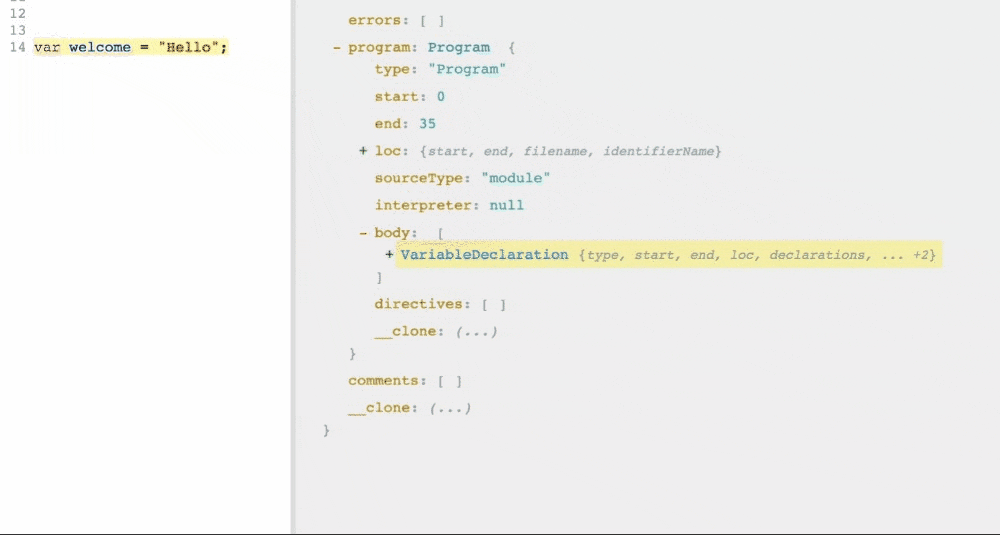The image size is (1000, 535).
Task: Expand the VariableDeclaration node
Action: 389,254
